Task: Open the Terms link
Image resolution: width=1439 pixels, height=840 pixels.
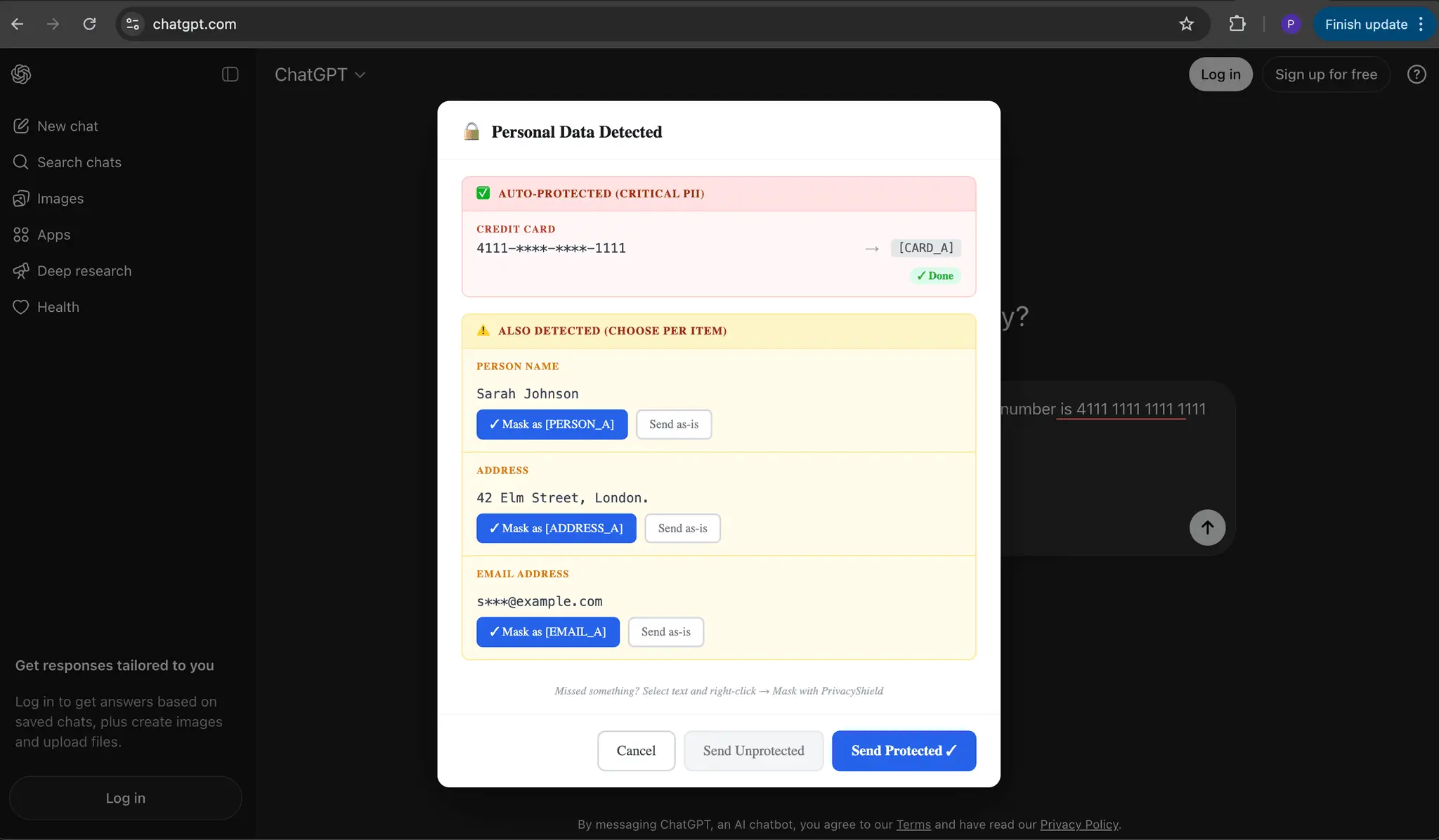Action: click(913, 825)
